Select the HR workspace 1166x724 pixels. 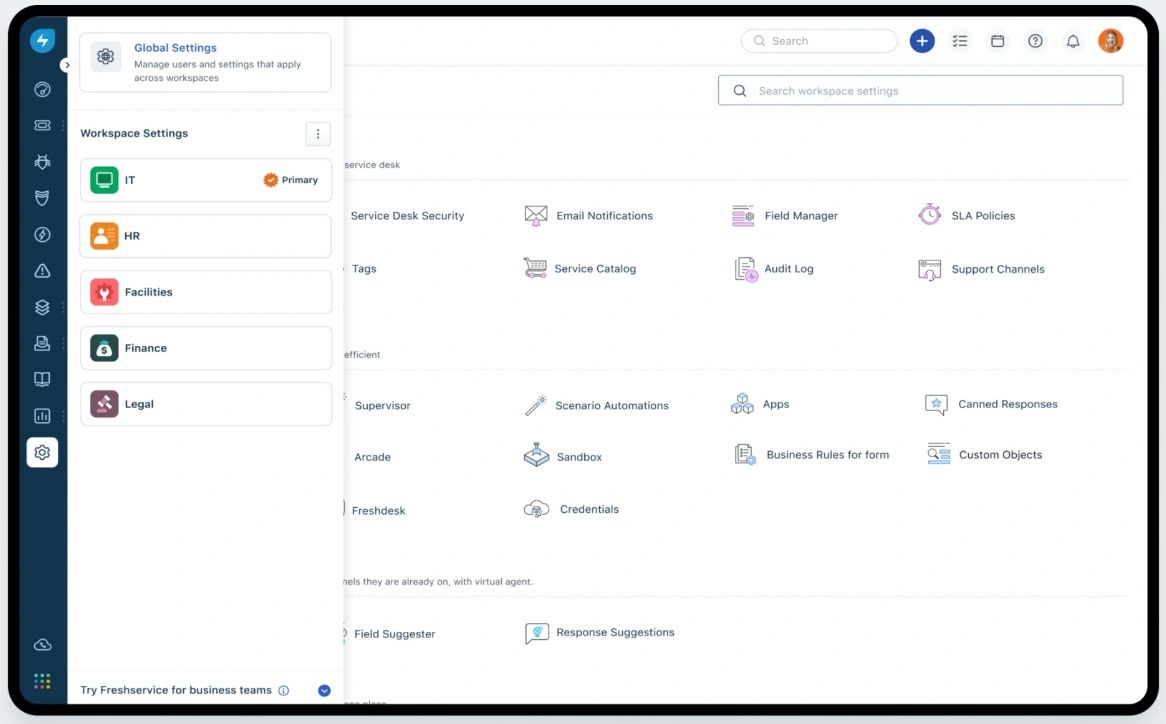coord(205,236)
